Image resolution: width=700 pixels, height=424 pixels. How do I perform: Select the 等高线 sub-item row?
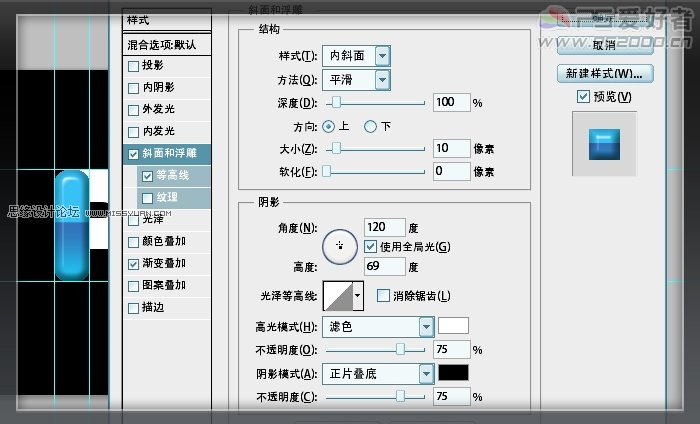point(174,176)
